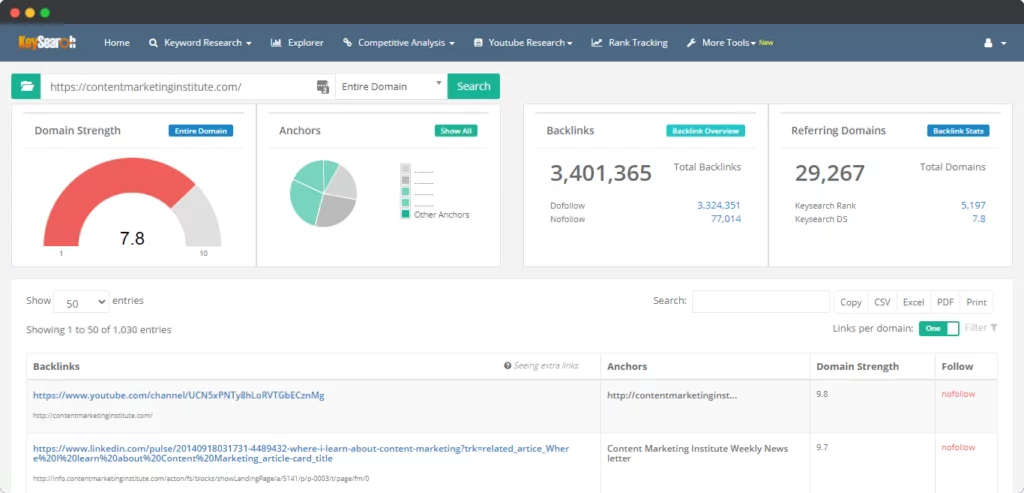This screenshot has height=493, width=1024.
Task: Click the red macOS close dot
Action: [x=14, y=12]
